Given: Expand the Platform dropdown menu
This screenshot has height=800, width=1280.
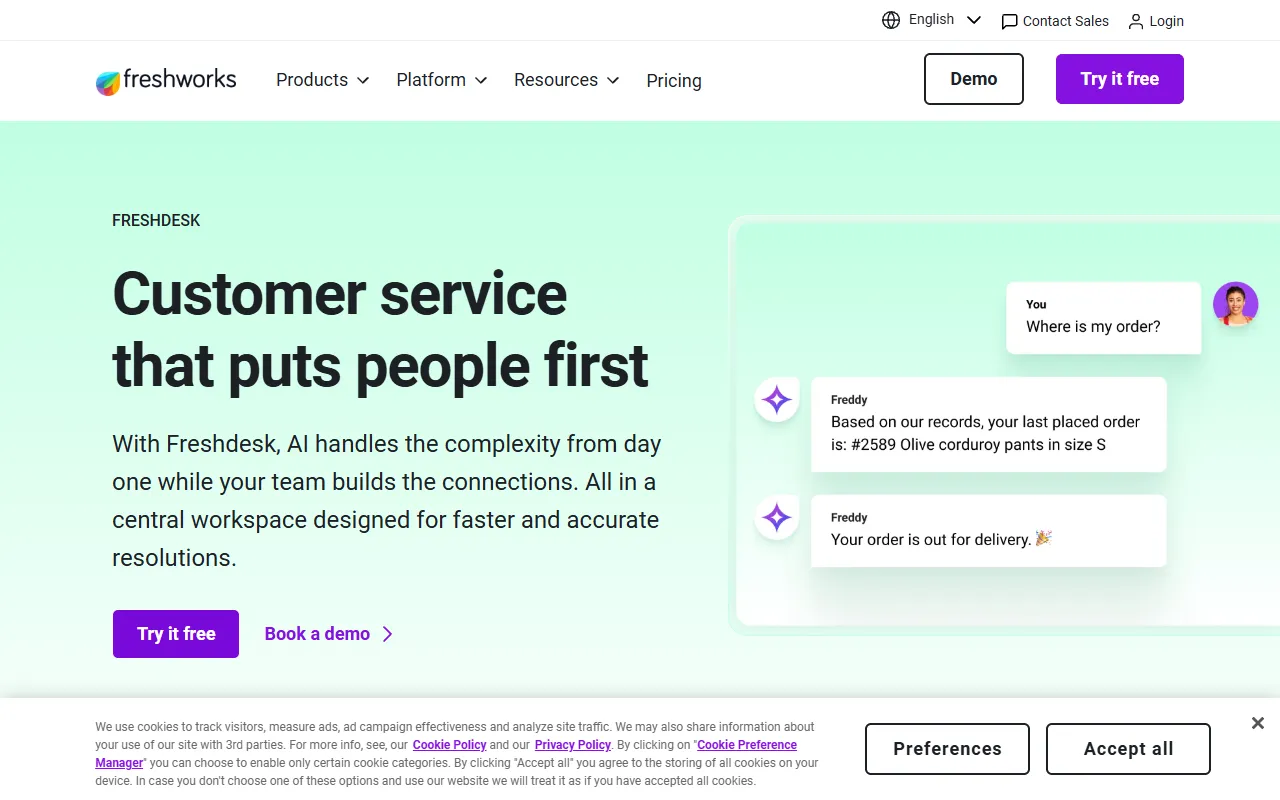Looking at the screenshot, I should [x=441, y=80].
